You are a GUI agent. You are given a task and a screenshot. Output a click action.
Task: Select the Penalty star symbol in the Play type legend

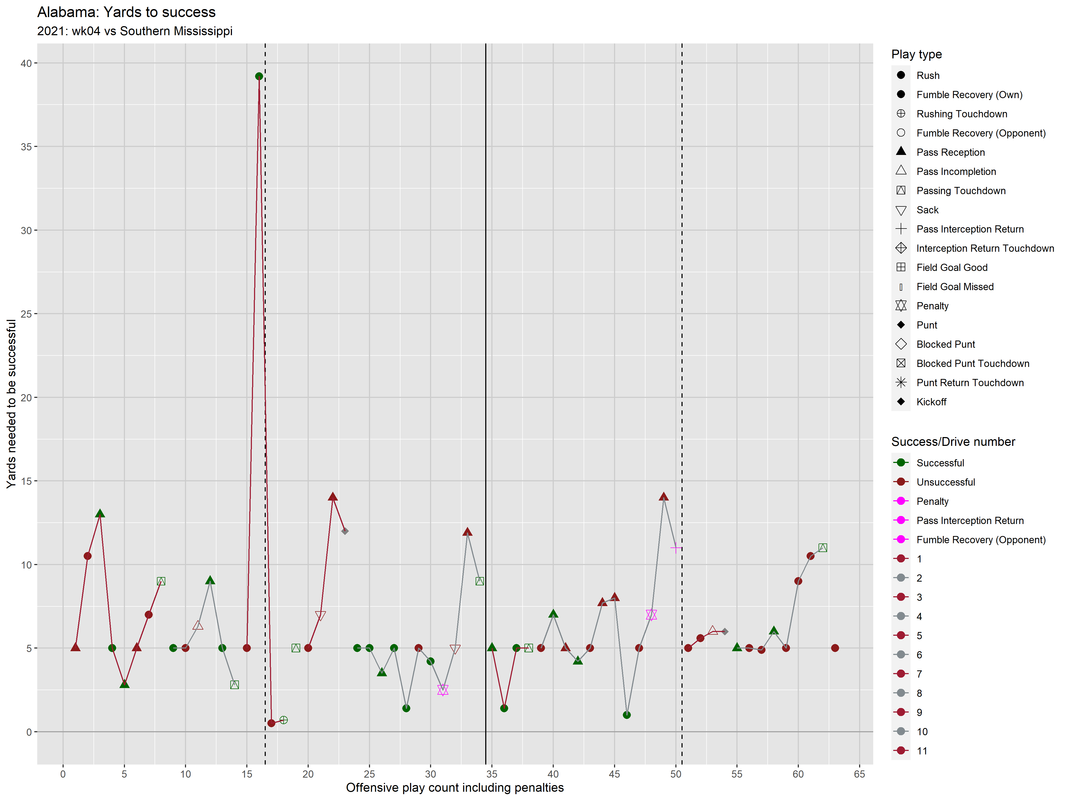click(x=901, y=305)
